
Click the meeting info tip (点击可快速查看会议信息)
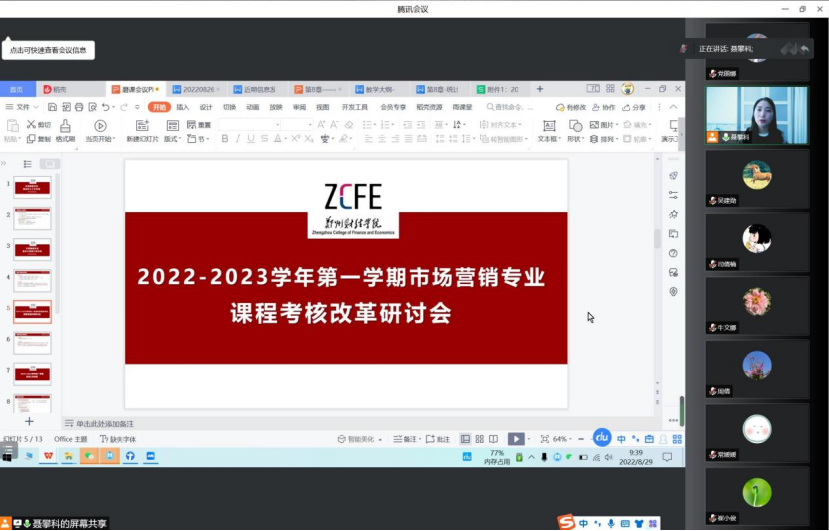[48, 50]
